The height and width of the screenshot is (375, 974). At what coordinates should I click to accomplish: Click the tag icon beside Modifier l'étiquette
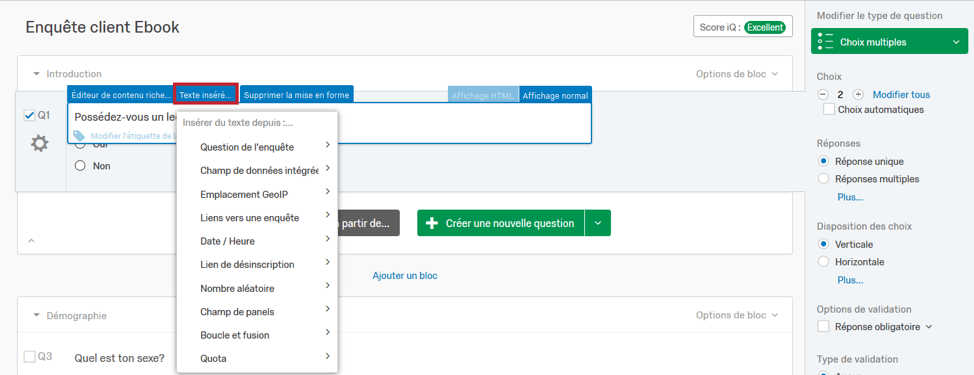(79, 135)
